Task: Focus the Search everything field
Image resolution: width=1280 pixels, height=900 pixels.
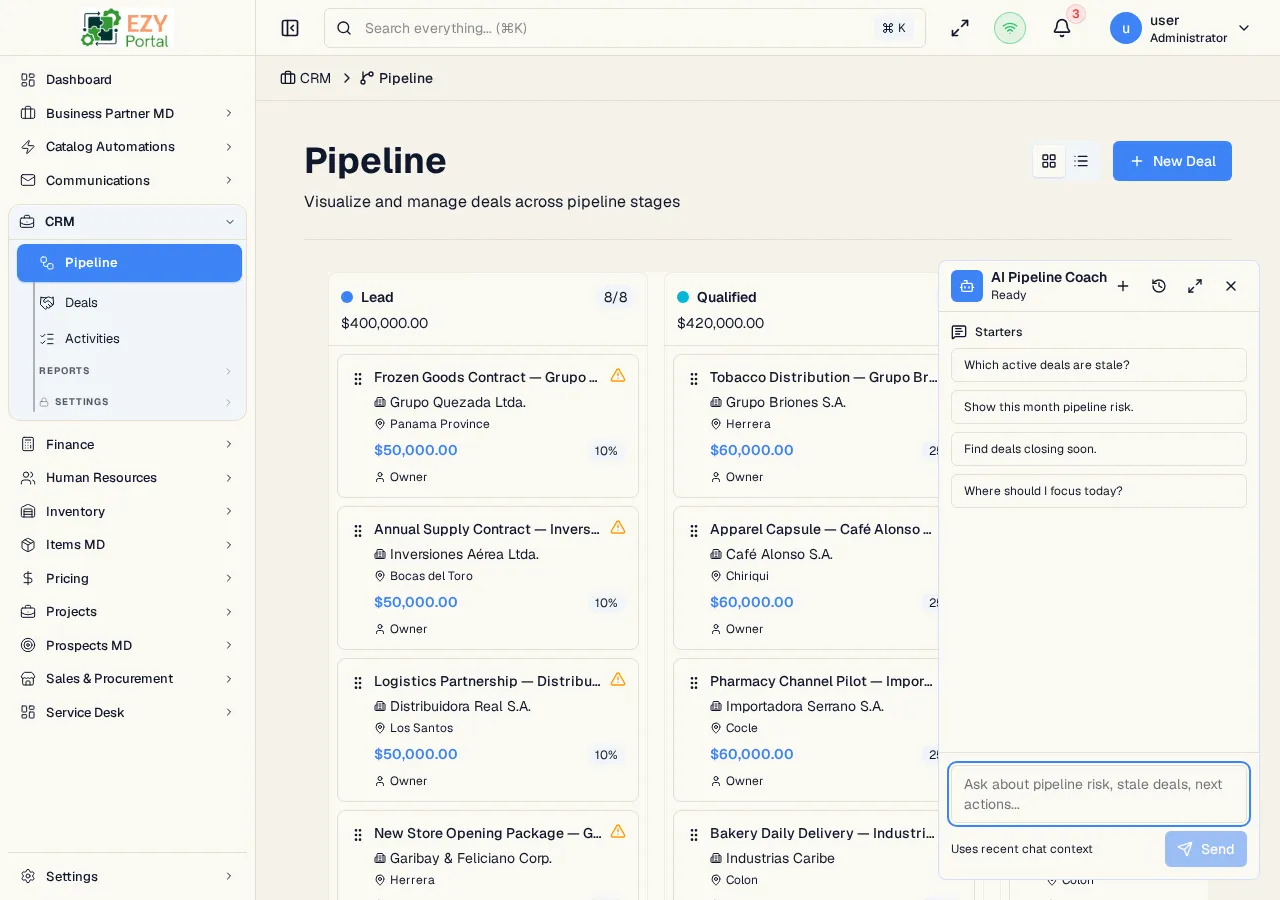Action: (x=625, y=28)
